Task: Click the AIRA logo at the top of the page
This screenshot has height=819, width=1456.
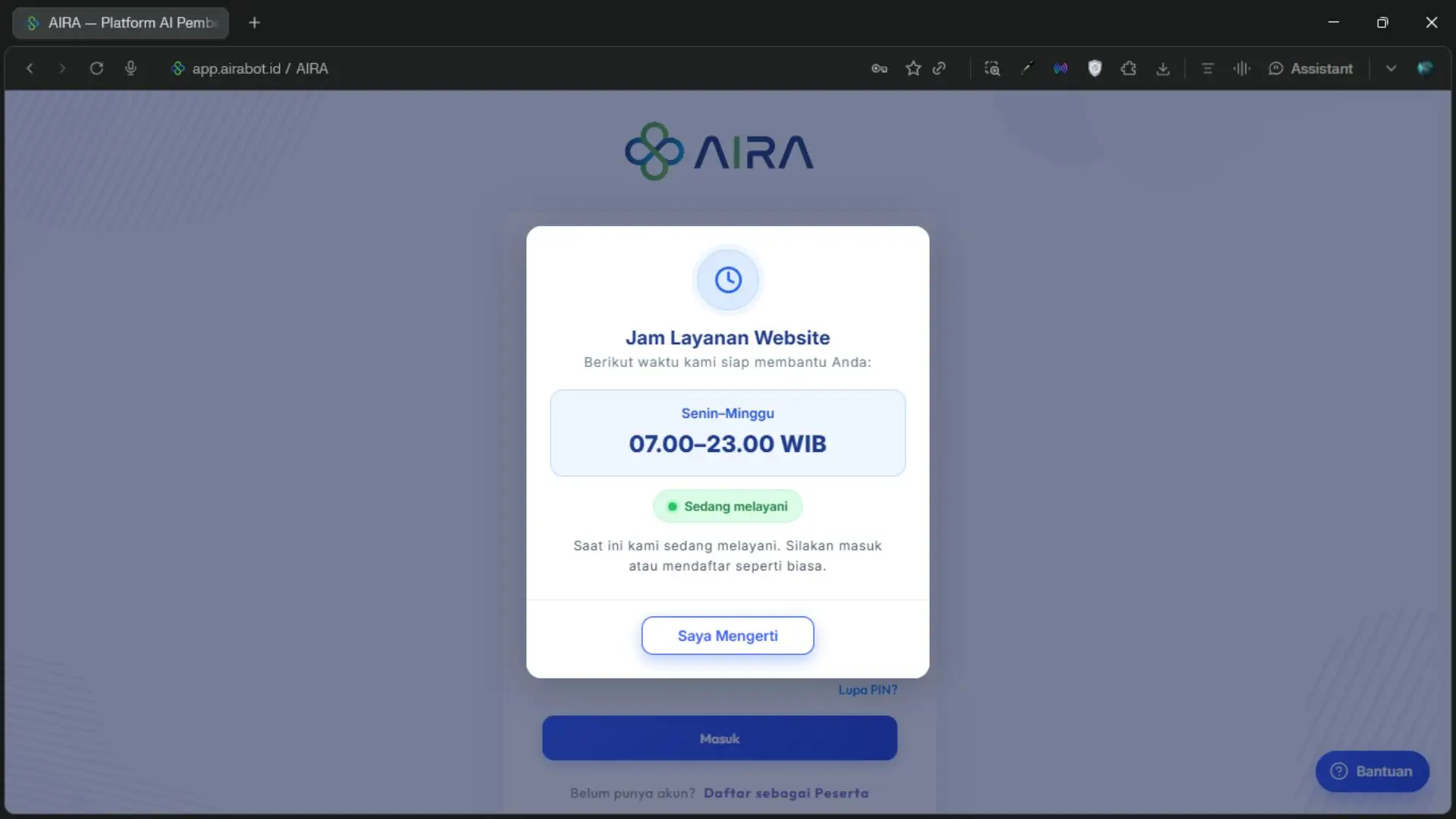Action: pyautogui.click(x=719, y=152)
